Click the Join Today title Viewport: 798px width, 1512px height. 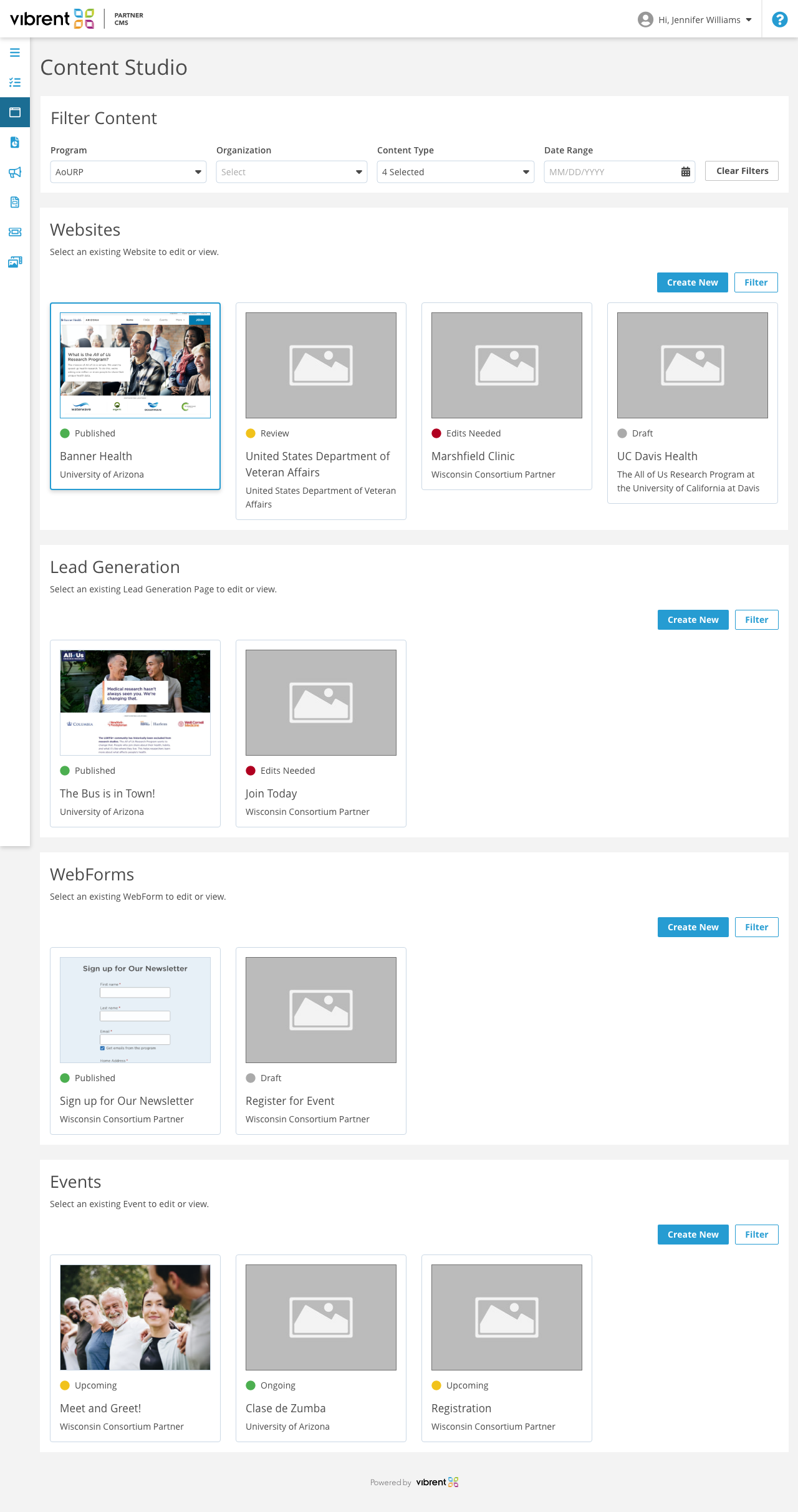[x=271, y=794]
